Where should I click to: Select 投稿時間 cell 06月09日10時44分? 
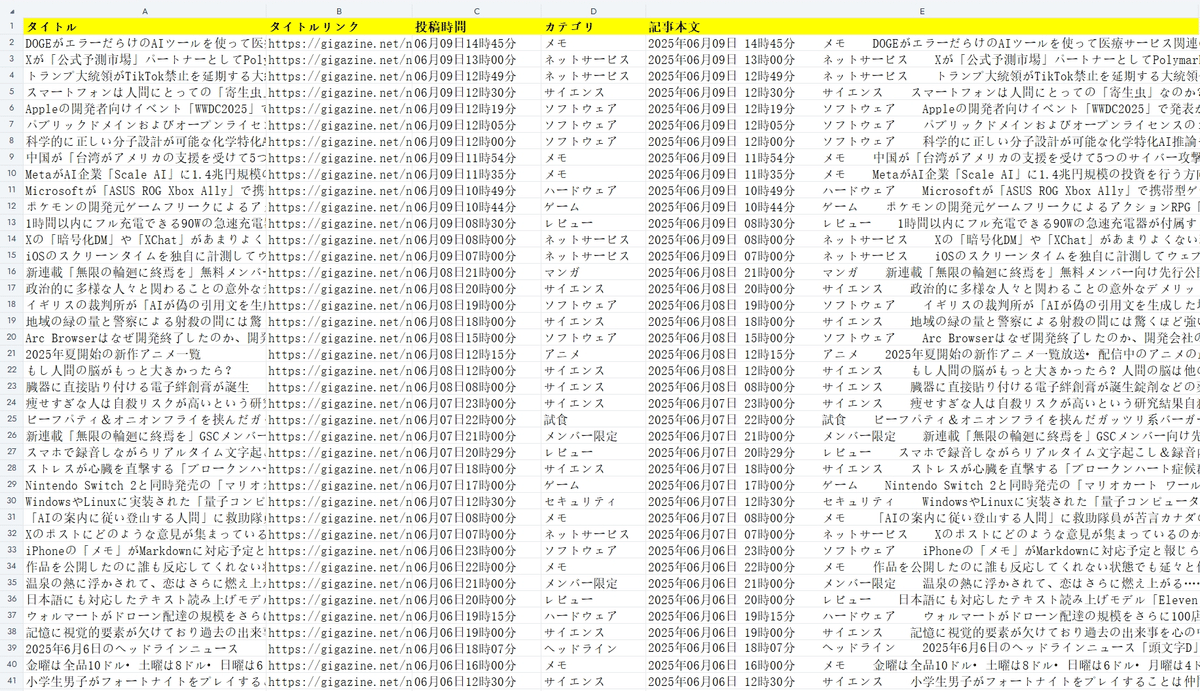click(476, 206)
